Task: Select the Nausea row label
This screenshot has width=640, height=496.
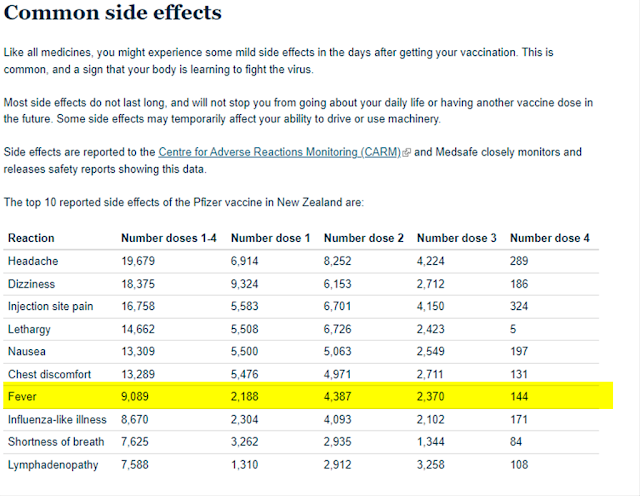Action: tap(27, 351)
